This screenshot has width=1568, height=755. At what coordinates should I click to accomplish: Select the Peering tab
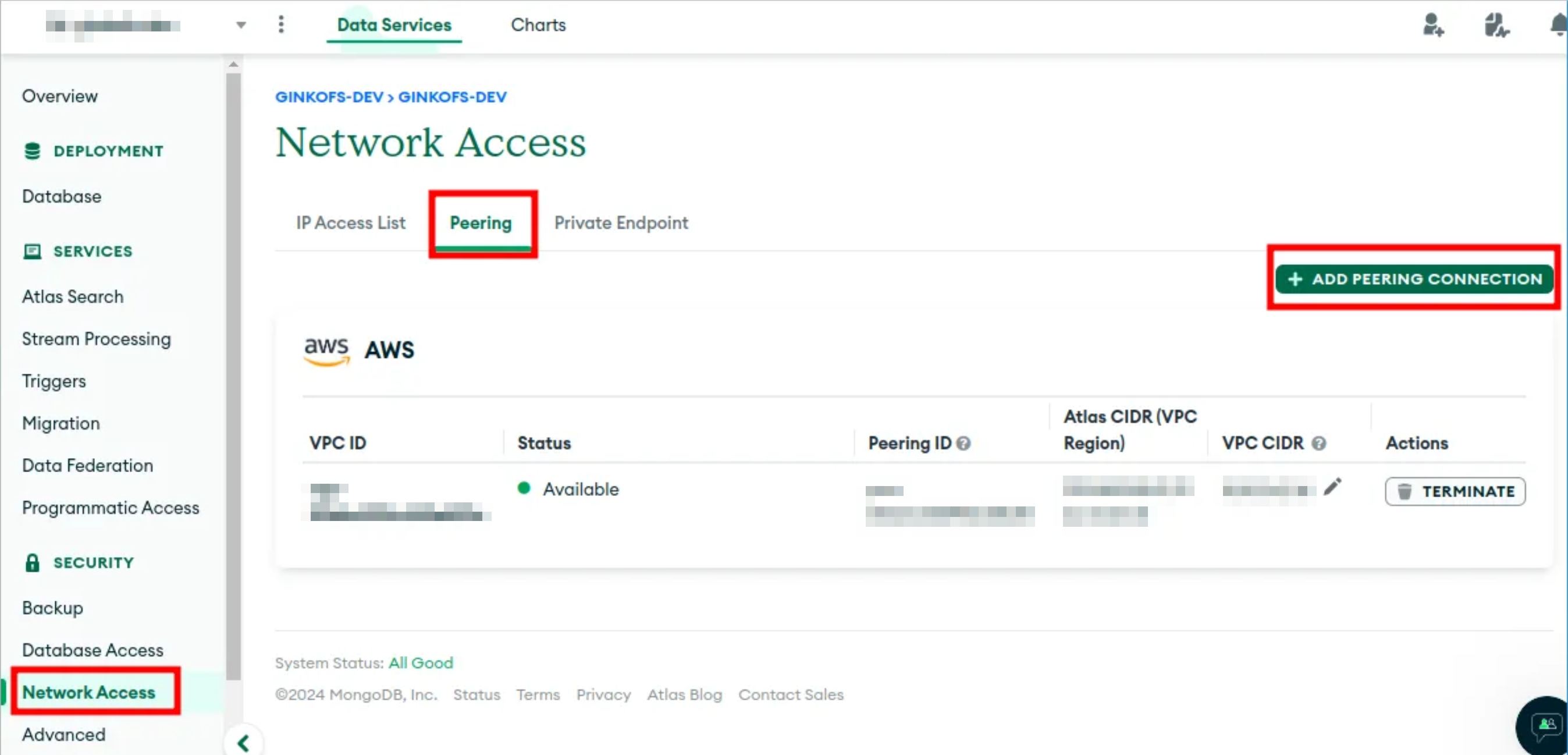point(481,223)
